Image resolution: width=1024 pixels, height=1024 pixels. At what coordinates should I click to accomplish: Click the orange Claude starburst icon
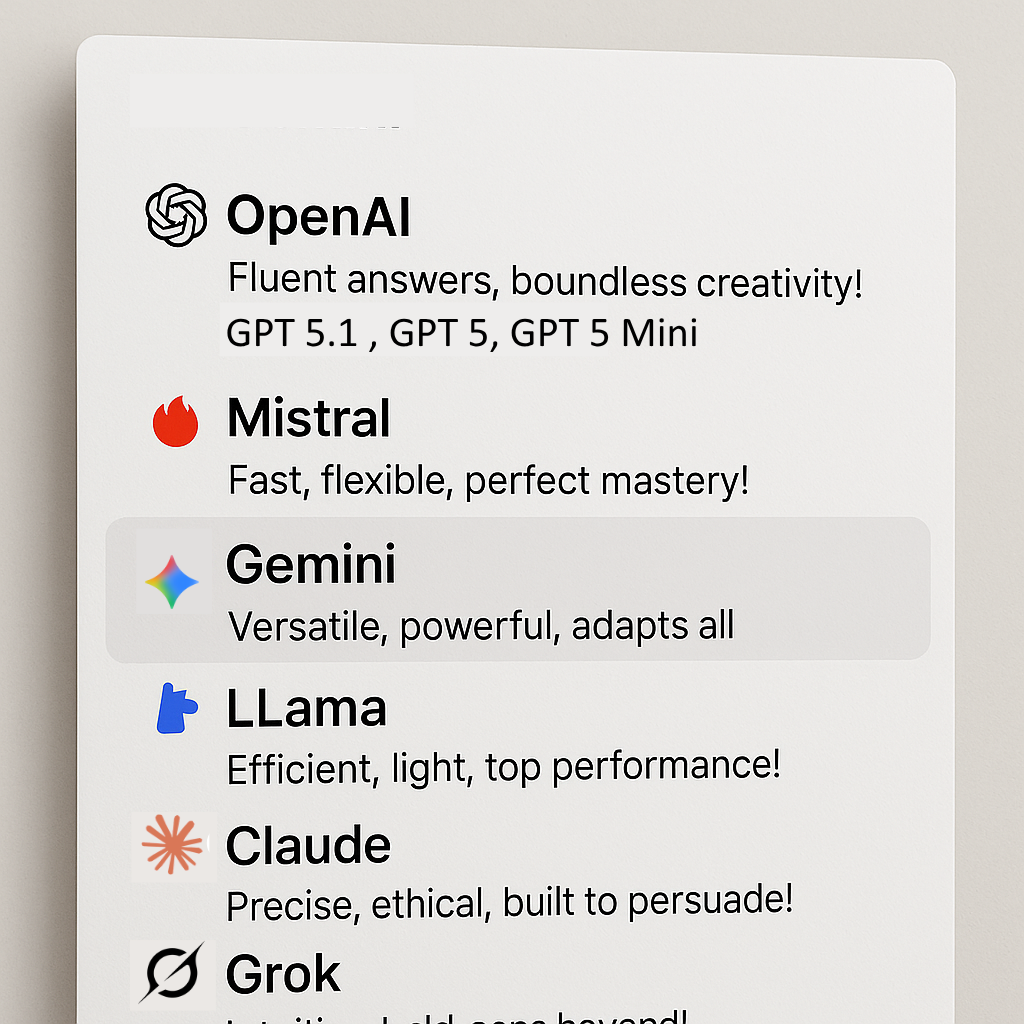(173, 845)
